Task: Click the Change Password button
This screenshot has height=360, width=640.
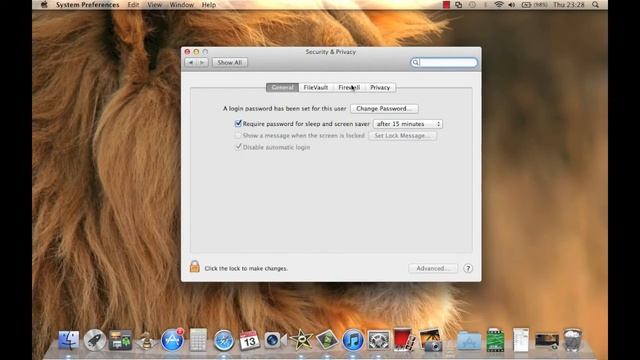Action: click(384, 109)
